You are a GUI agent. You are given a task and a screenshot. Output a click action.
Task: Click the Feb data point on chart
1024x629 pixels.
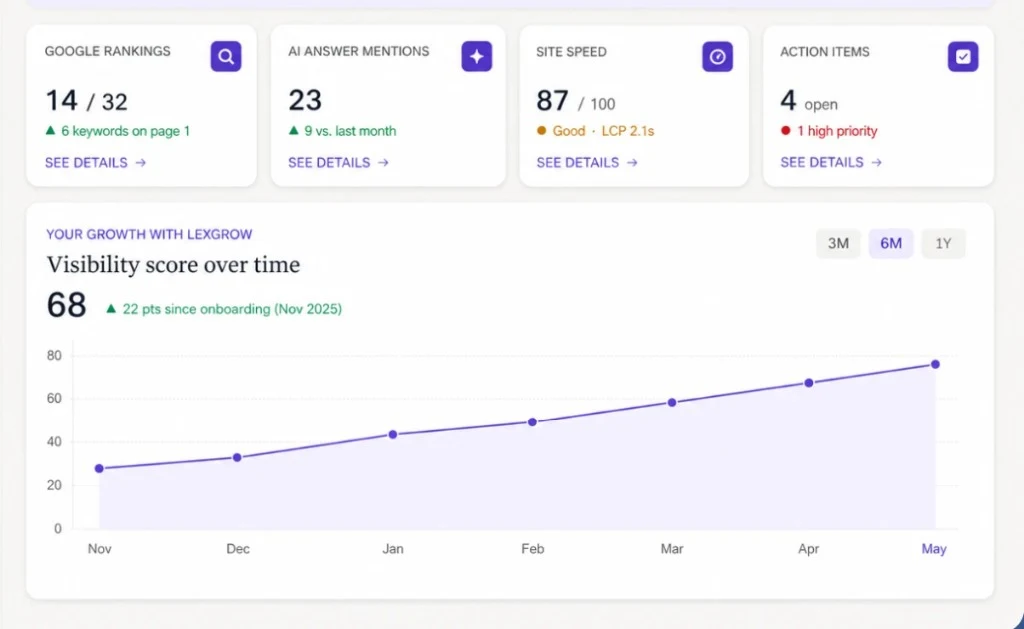coord(532,422)
